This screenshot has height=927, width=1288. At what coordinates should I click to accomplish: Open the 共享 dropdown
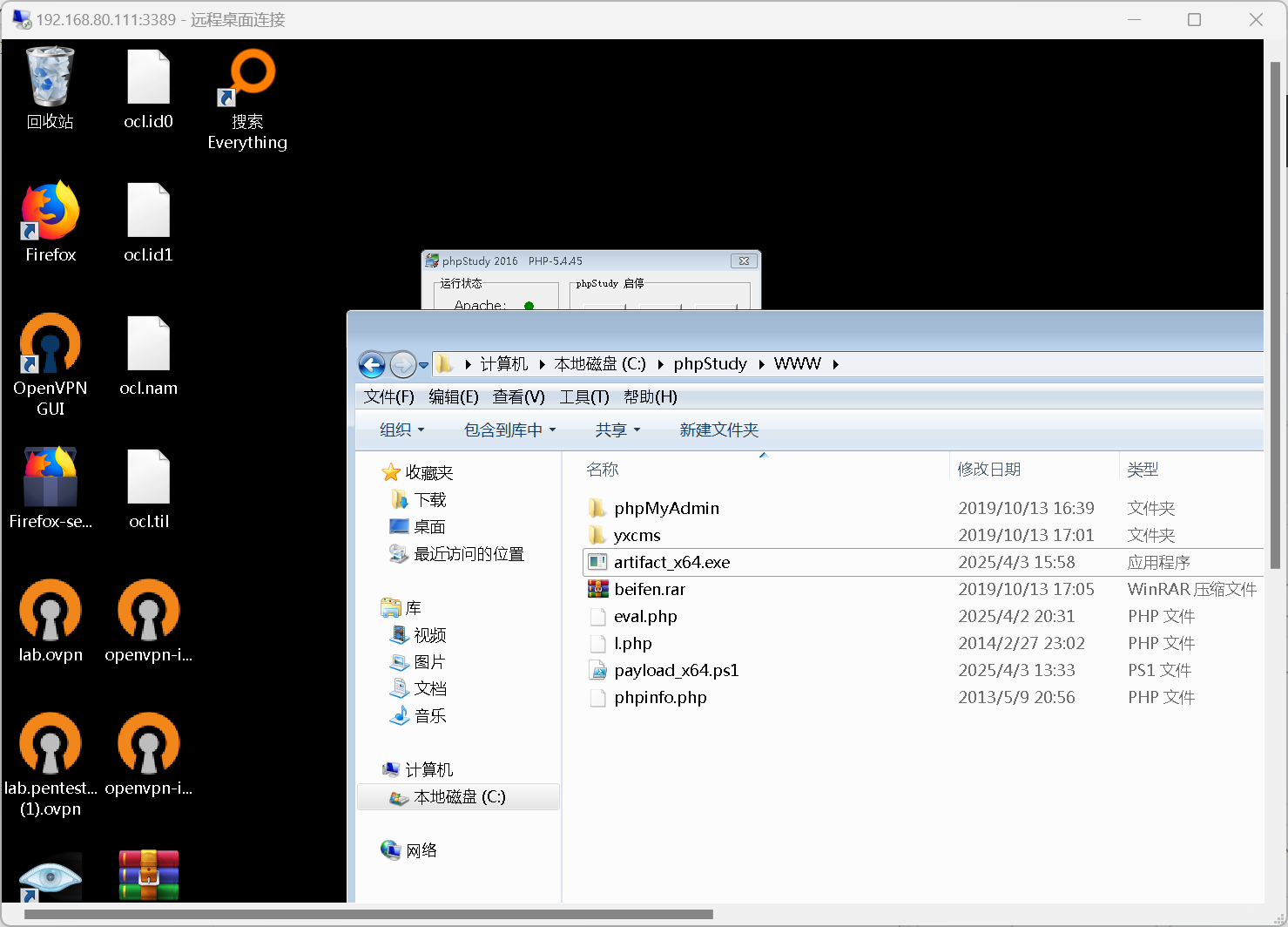pyautogui.click(x=617, y=430)
